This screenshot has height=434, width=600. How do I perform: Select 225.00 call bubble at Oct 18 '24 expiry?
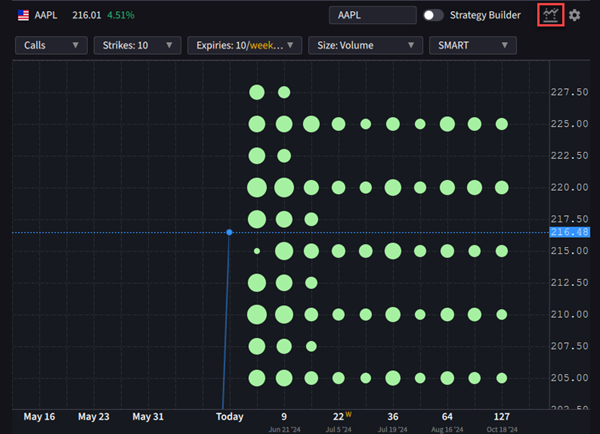coord(502,124)
